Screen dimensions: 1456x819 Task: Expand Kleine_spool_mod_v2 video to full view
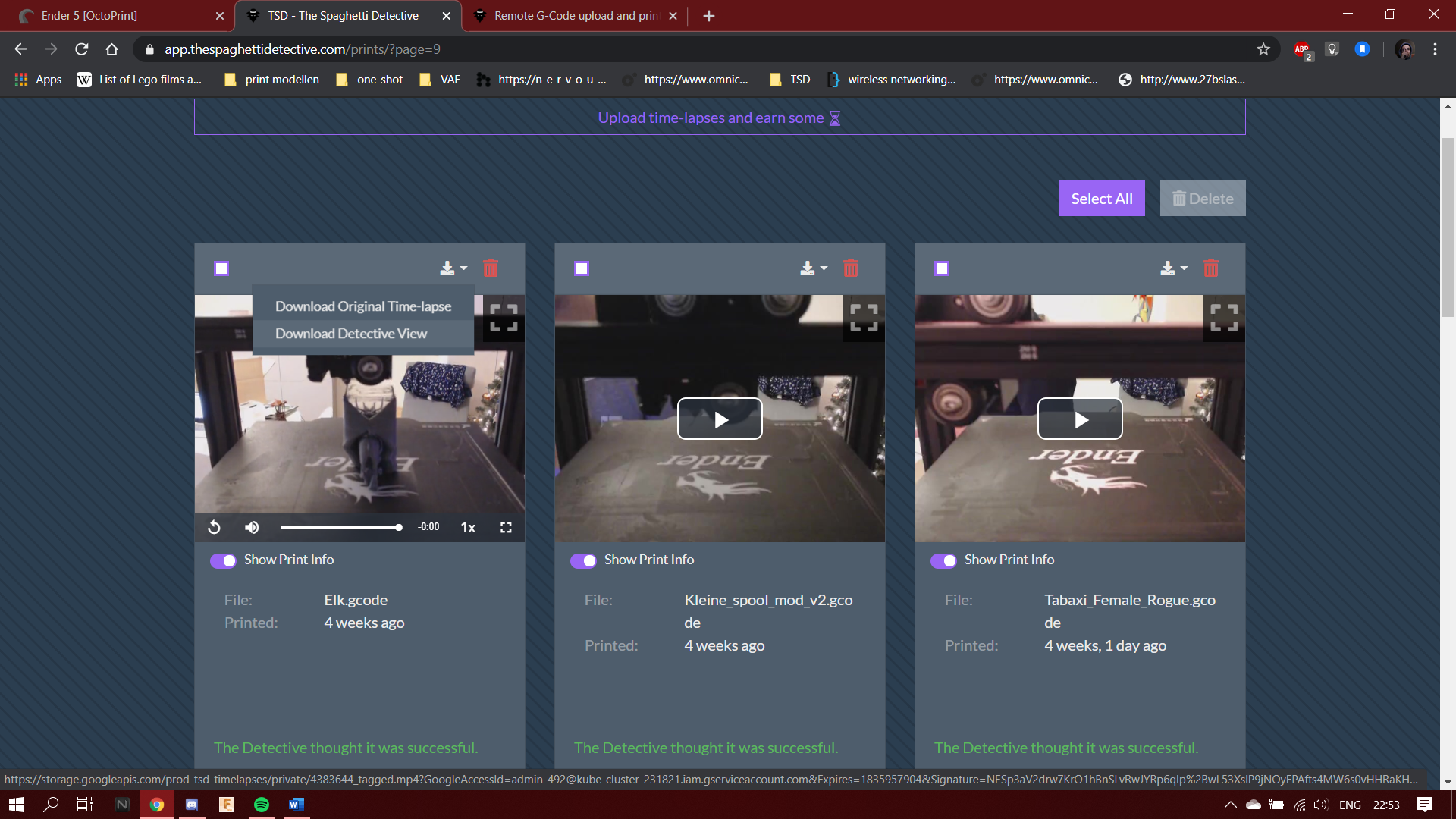864,318
